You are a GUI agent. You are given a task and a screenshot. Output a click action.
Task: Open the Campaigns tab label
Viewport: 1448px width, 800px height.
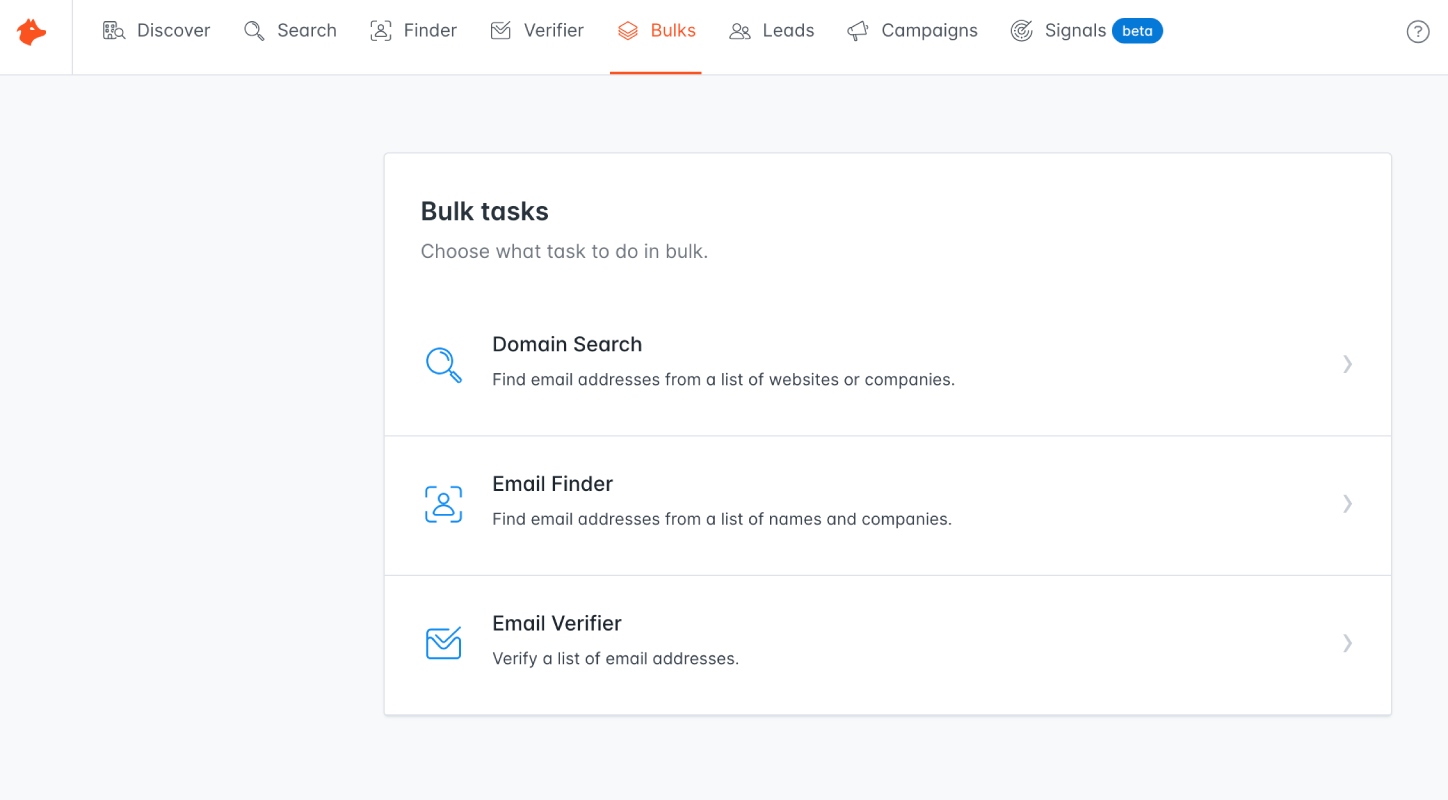(x=930, y=31)
